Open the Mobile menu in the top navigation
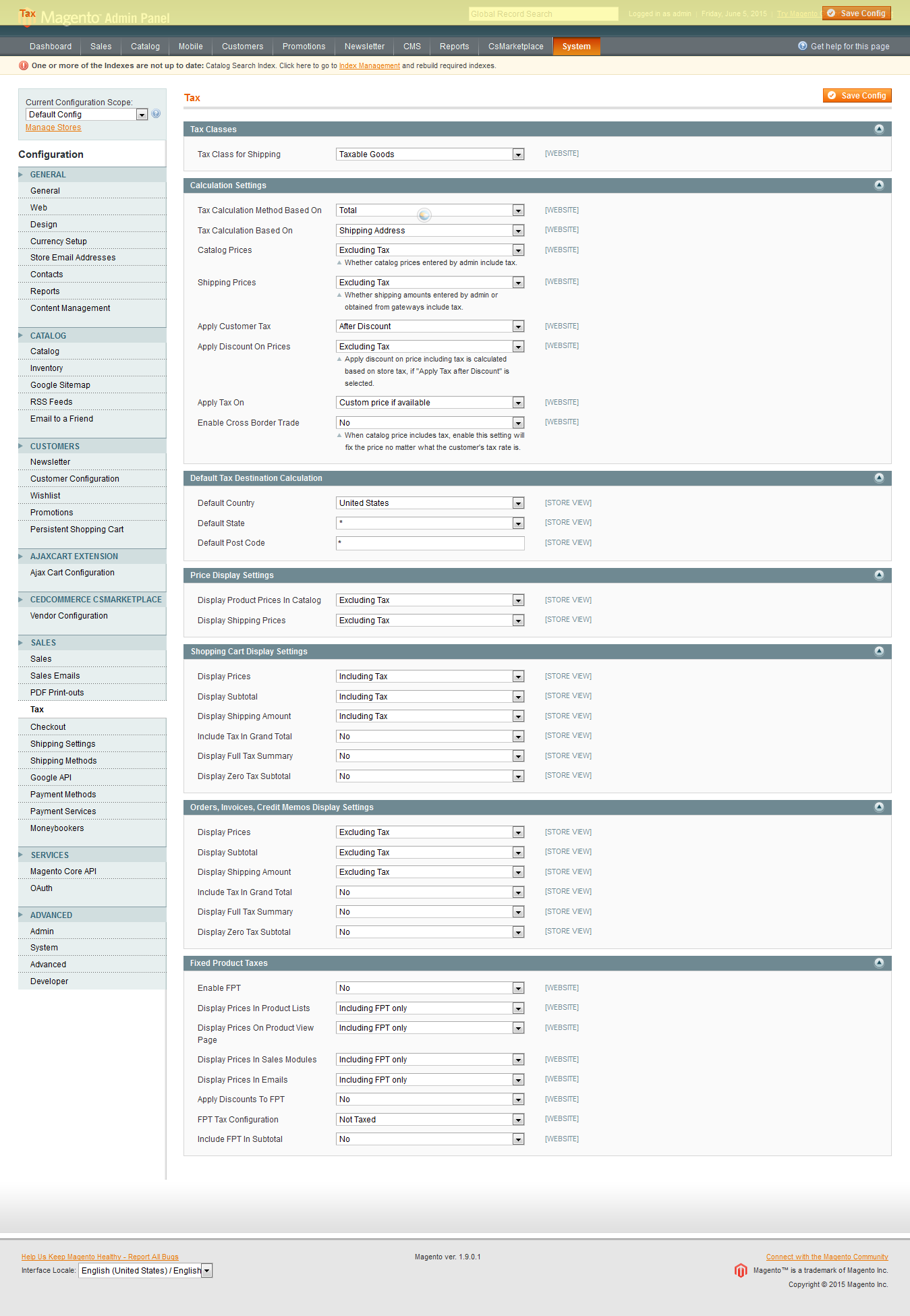This screenshot has height=1316, width=910. pyautogui.click(x=191, y=47)
